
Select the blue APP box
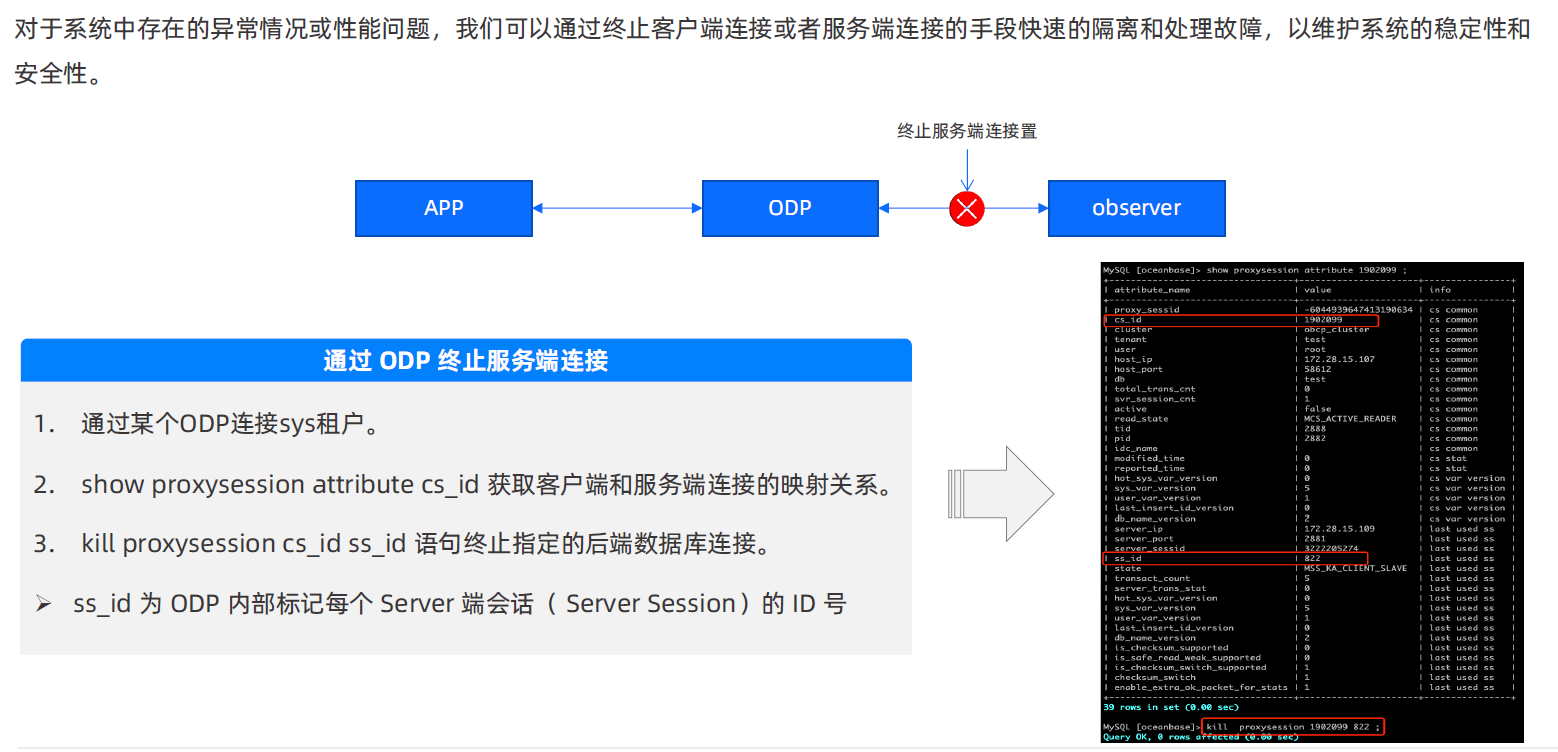coord(444,208)
